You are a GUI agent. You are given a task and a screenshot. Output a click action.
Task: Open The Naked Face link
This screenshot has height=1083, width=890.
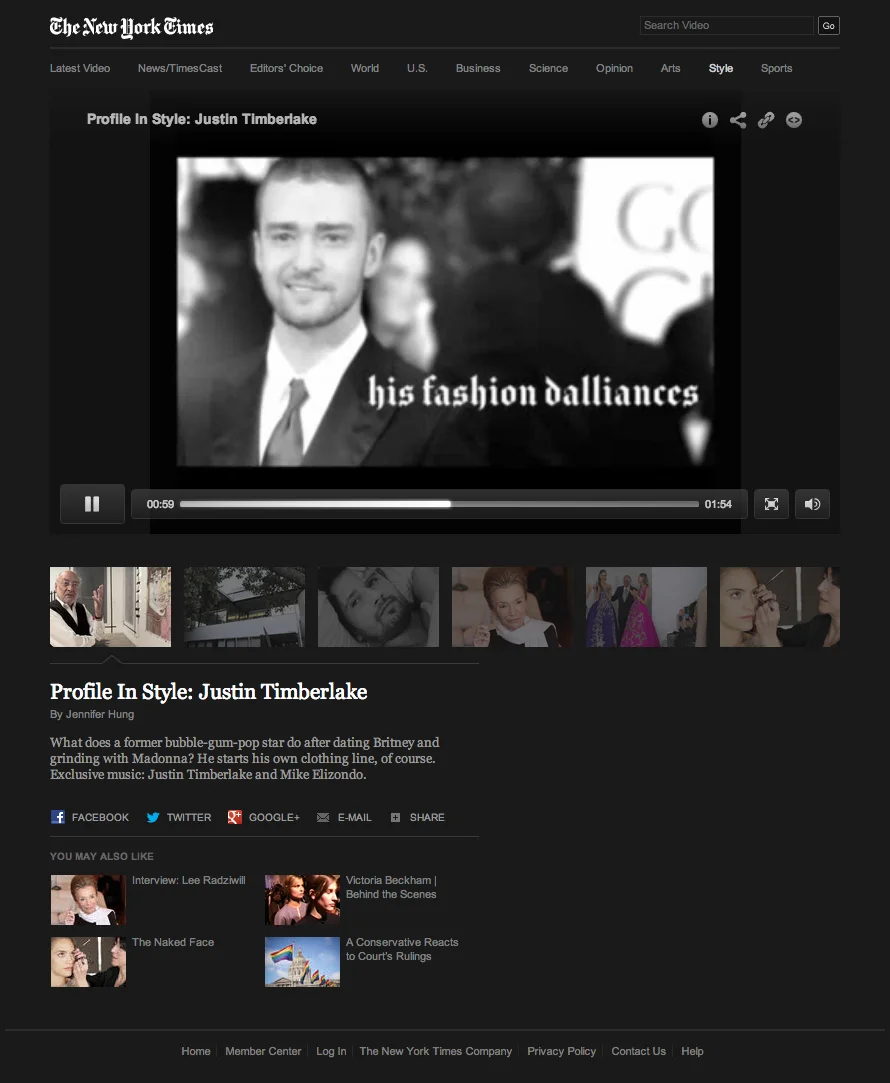(173, 942)
